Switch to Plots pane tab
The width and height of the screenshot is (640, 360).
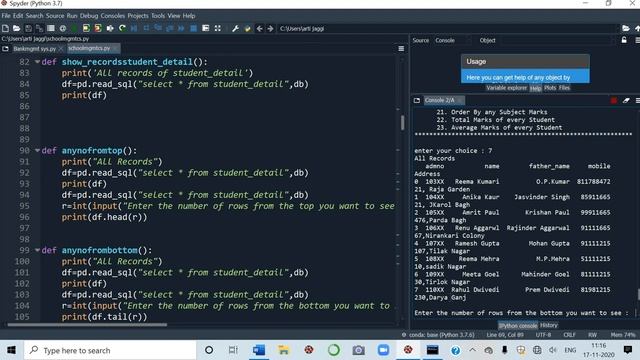tap(550, 88)
